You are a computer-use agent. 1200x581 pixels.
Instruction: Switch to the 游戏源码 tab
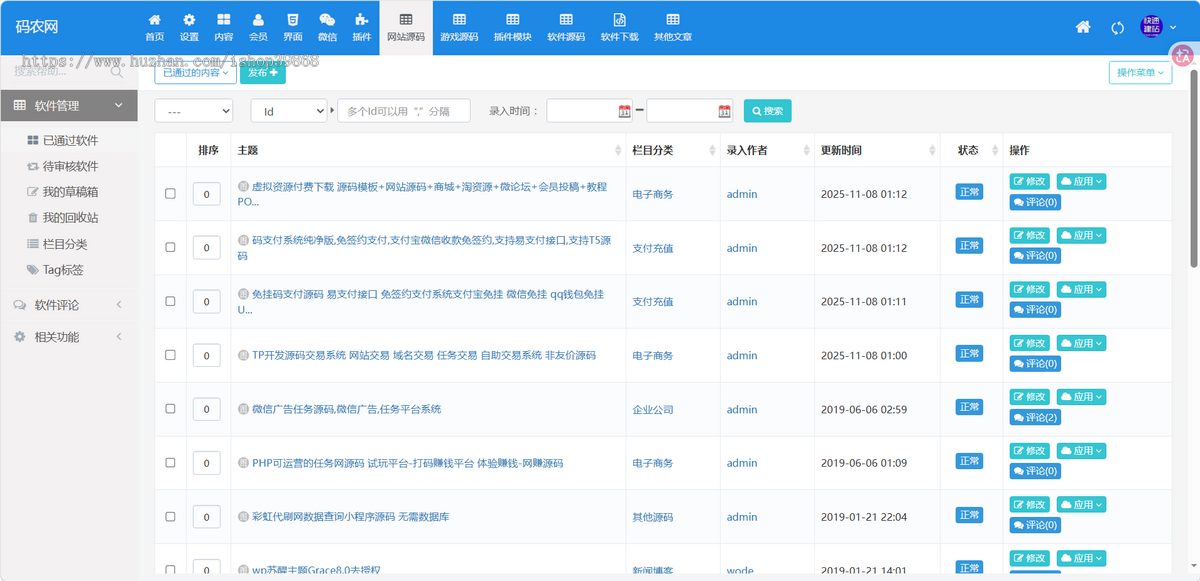coord(459,27)
